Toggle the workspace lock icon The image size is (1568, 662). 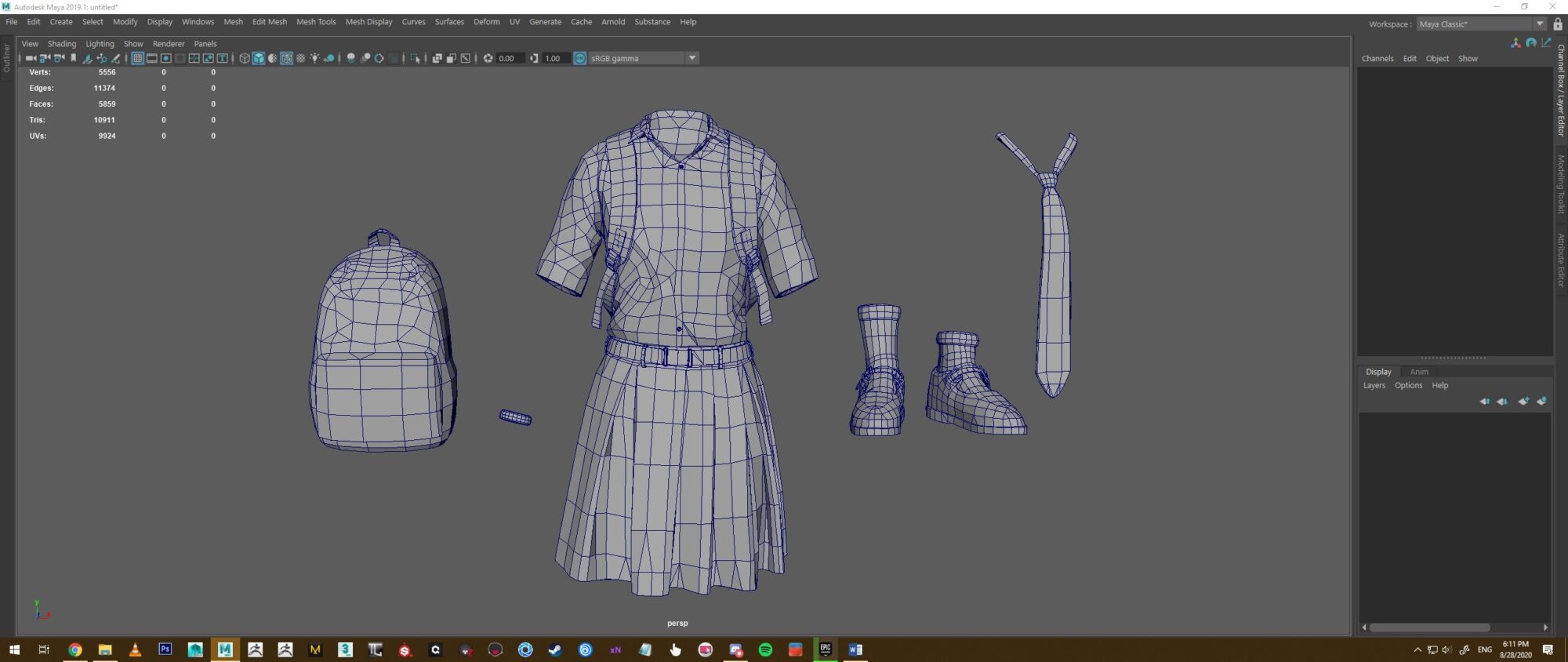[x=1558, y=24]
